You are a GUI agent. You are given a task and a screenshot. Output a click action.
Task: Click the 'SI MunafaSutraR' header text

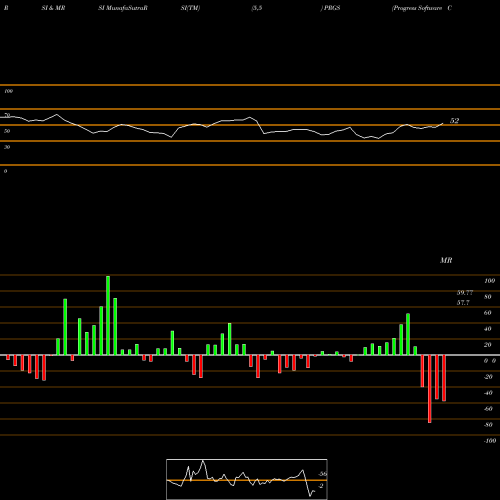[123, 8]
